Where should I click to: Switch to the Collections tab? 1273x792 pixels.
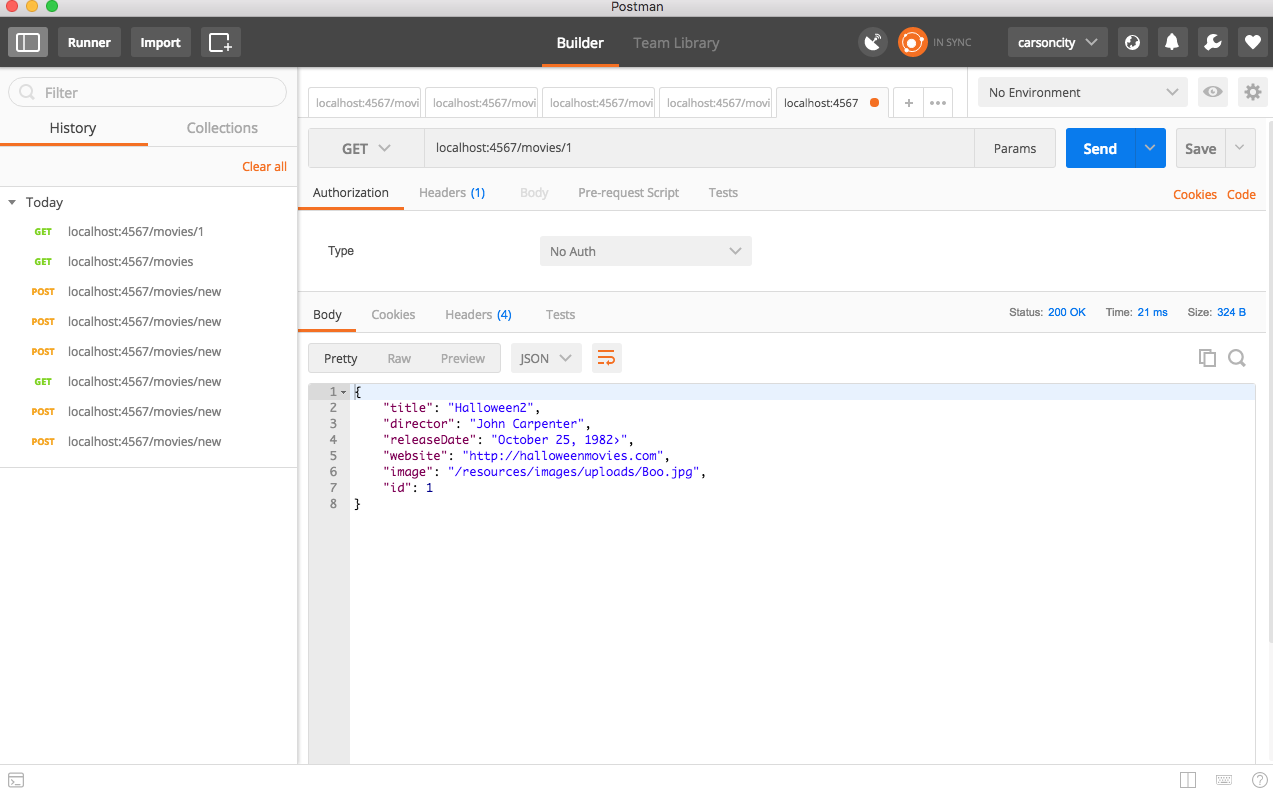pos(221,128)
